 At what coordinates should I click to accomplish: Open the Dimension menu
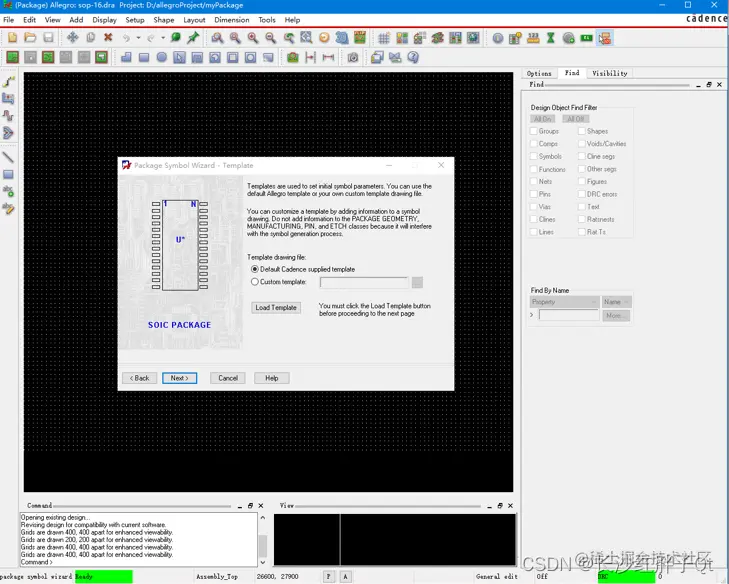pos(232,20)
